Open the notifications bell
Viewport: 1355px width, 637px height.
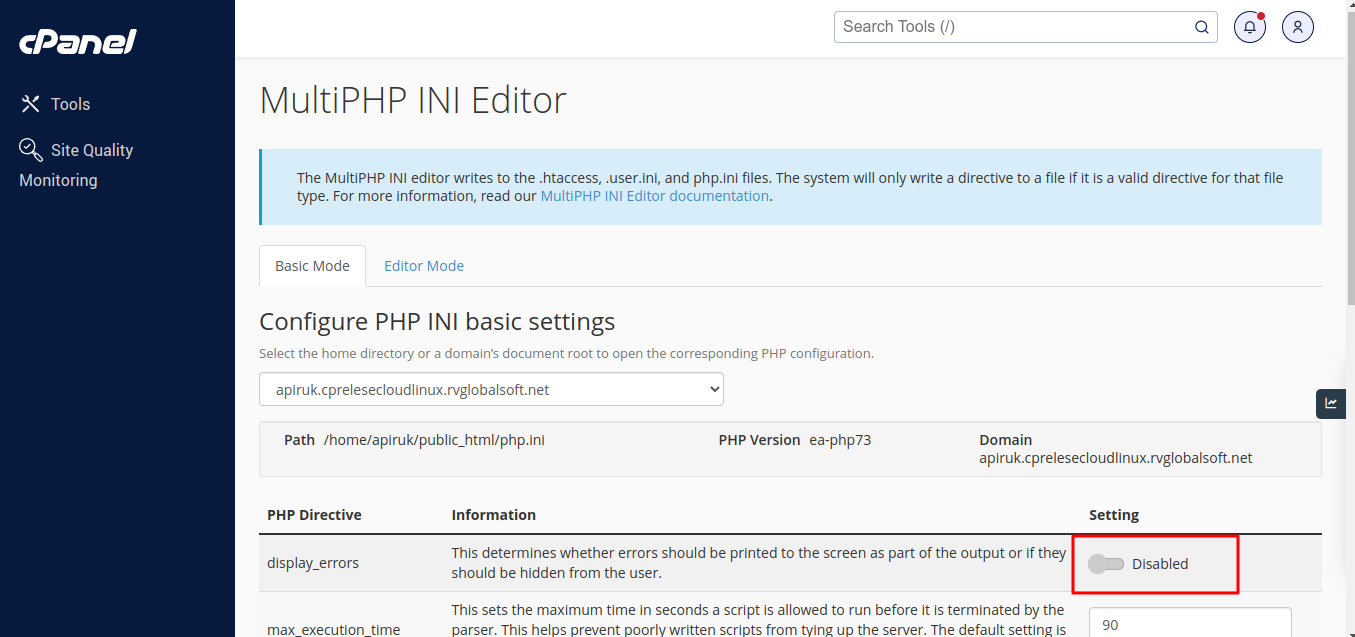click(1249, 27)
